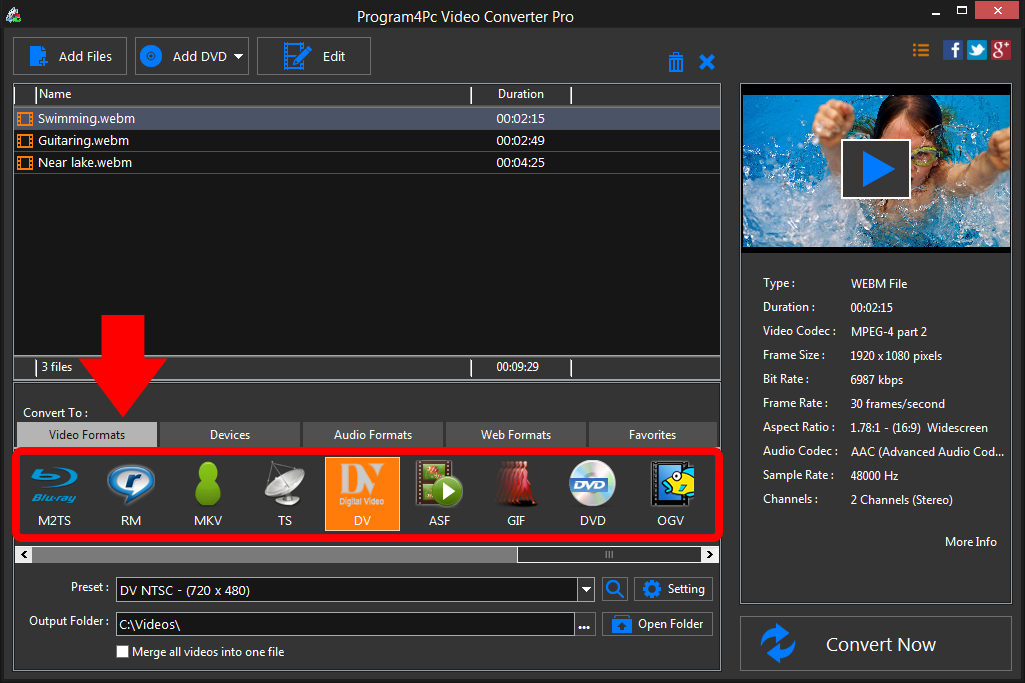This screenshot has width=1025, height=683.
Task: Open the Facebook share icon
Action: click(953, 49)
